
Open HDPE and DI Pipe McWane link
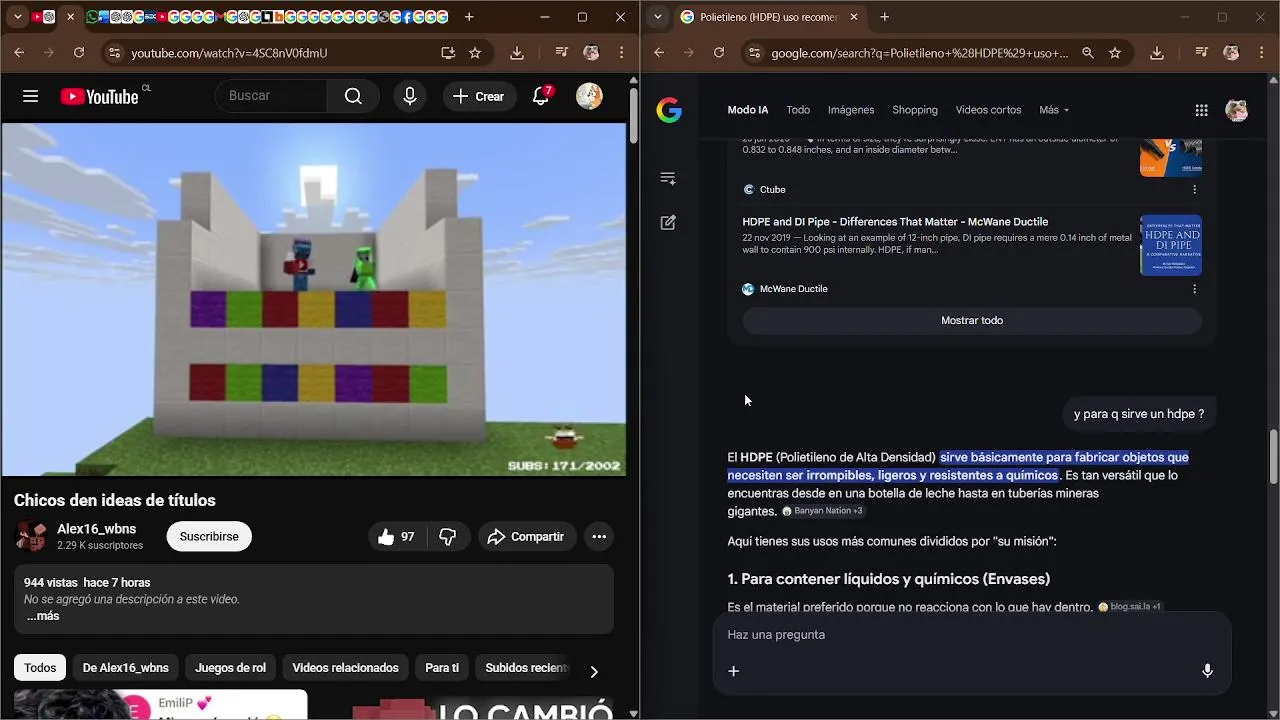(895, 222)
